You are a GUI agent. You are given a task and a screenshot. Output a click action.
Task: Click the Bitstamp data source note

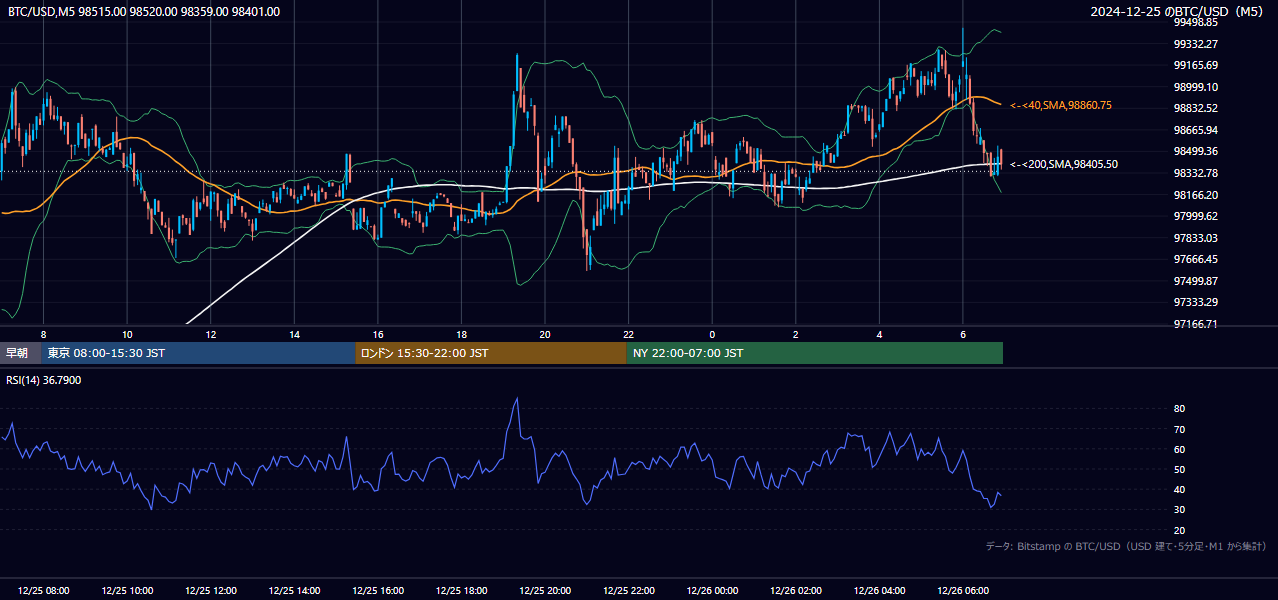click(x=1126, y=546)
